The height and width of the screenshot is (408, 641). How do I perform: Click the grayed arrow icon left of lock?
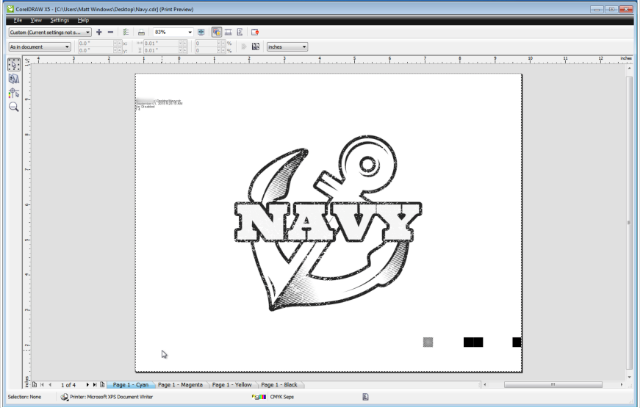[244, 47]
